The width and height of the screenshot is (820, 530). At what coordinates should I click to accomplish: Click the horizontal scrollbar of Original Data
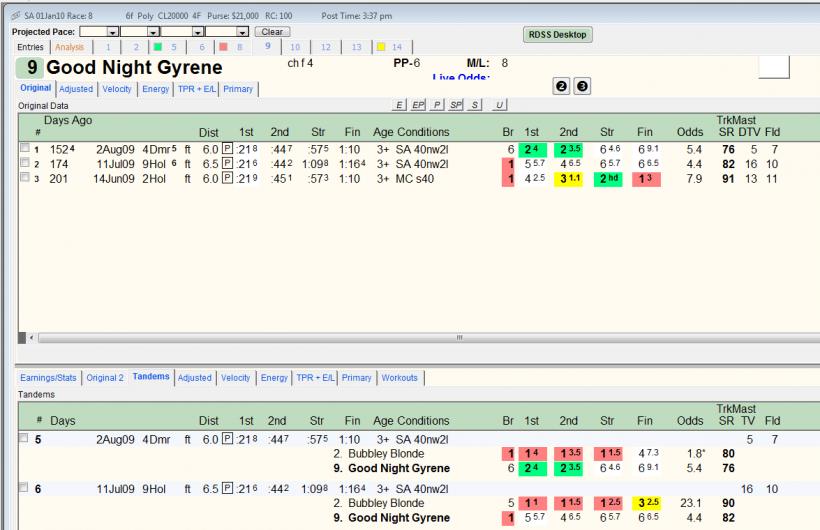click(429, 338)
